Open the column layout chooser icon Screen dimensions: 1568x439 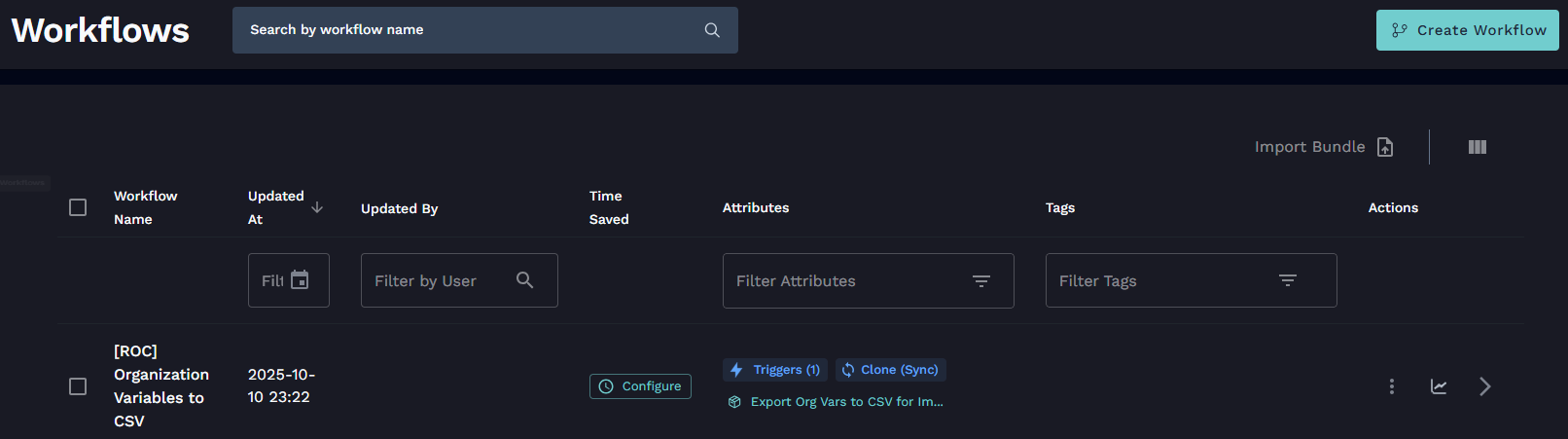click(1477, 147)
